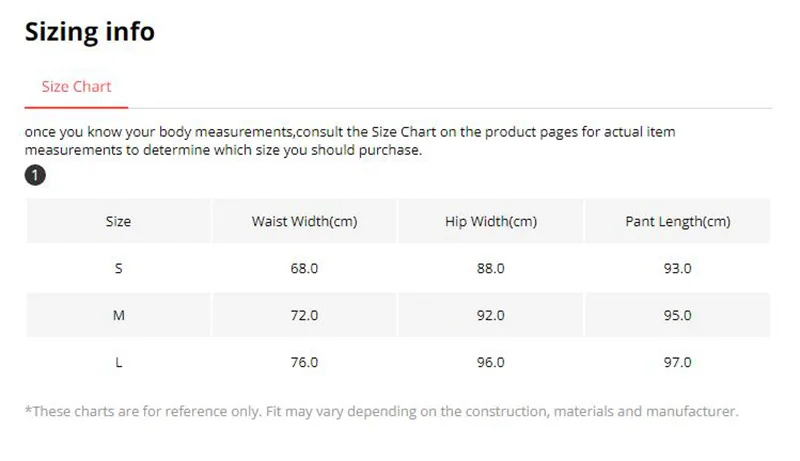Click the 76.0 waist width cell
The width and height of the screenshot is (800, 461).
304,363
